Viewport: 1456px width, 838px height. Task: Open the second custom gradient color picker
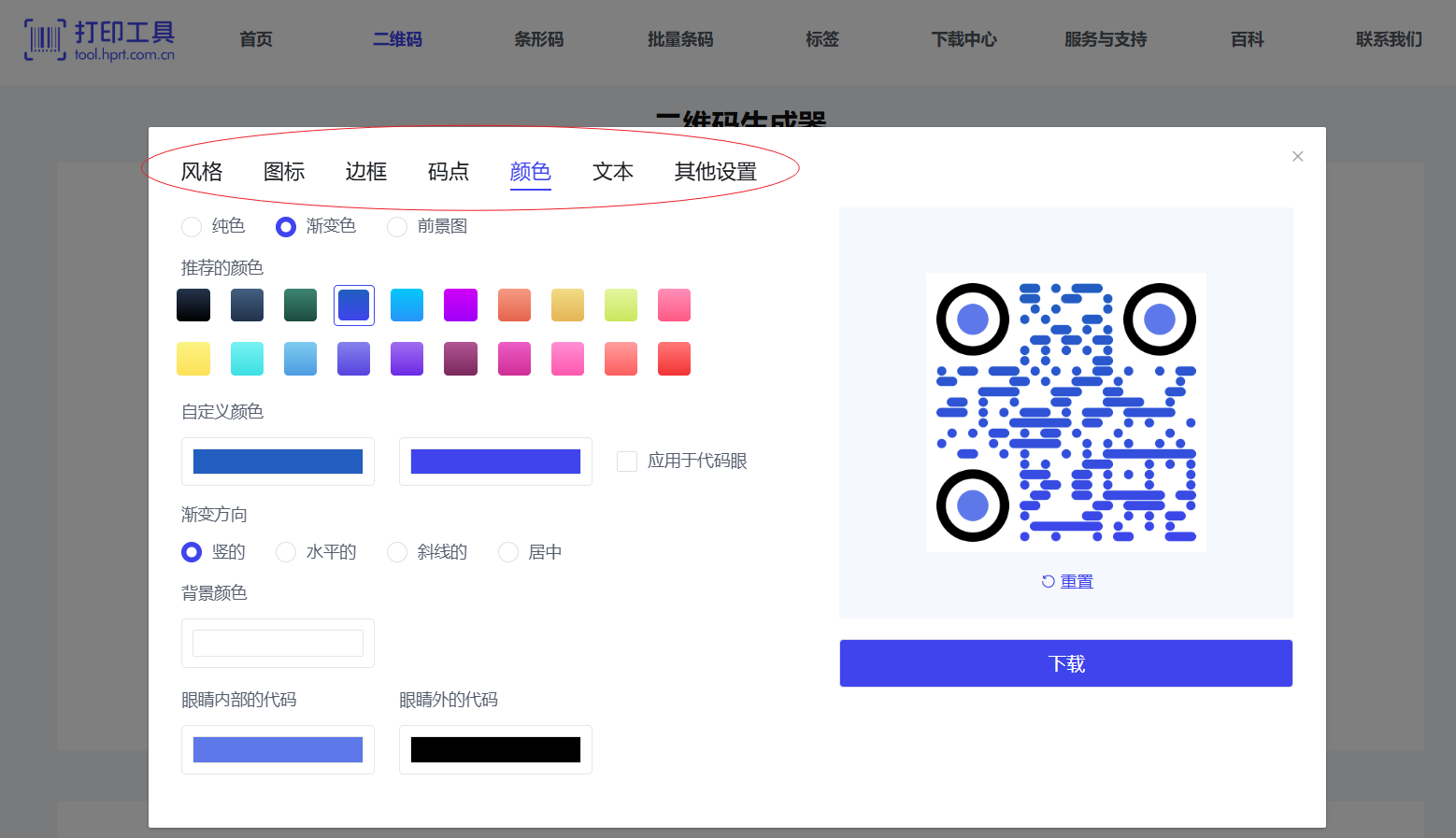click(495, 462)
